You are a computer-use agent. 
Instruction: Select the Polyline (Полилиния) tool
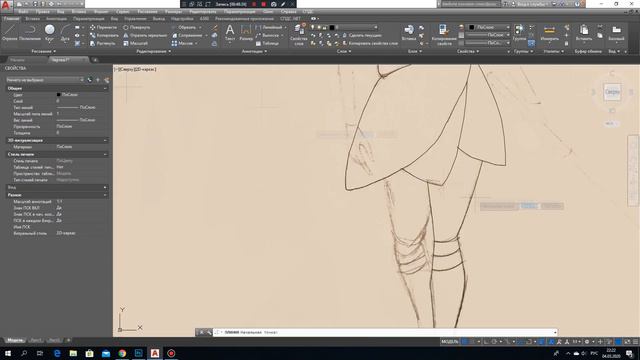pyautogui.click(x=30, y=32)
